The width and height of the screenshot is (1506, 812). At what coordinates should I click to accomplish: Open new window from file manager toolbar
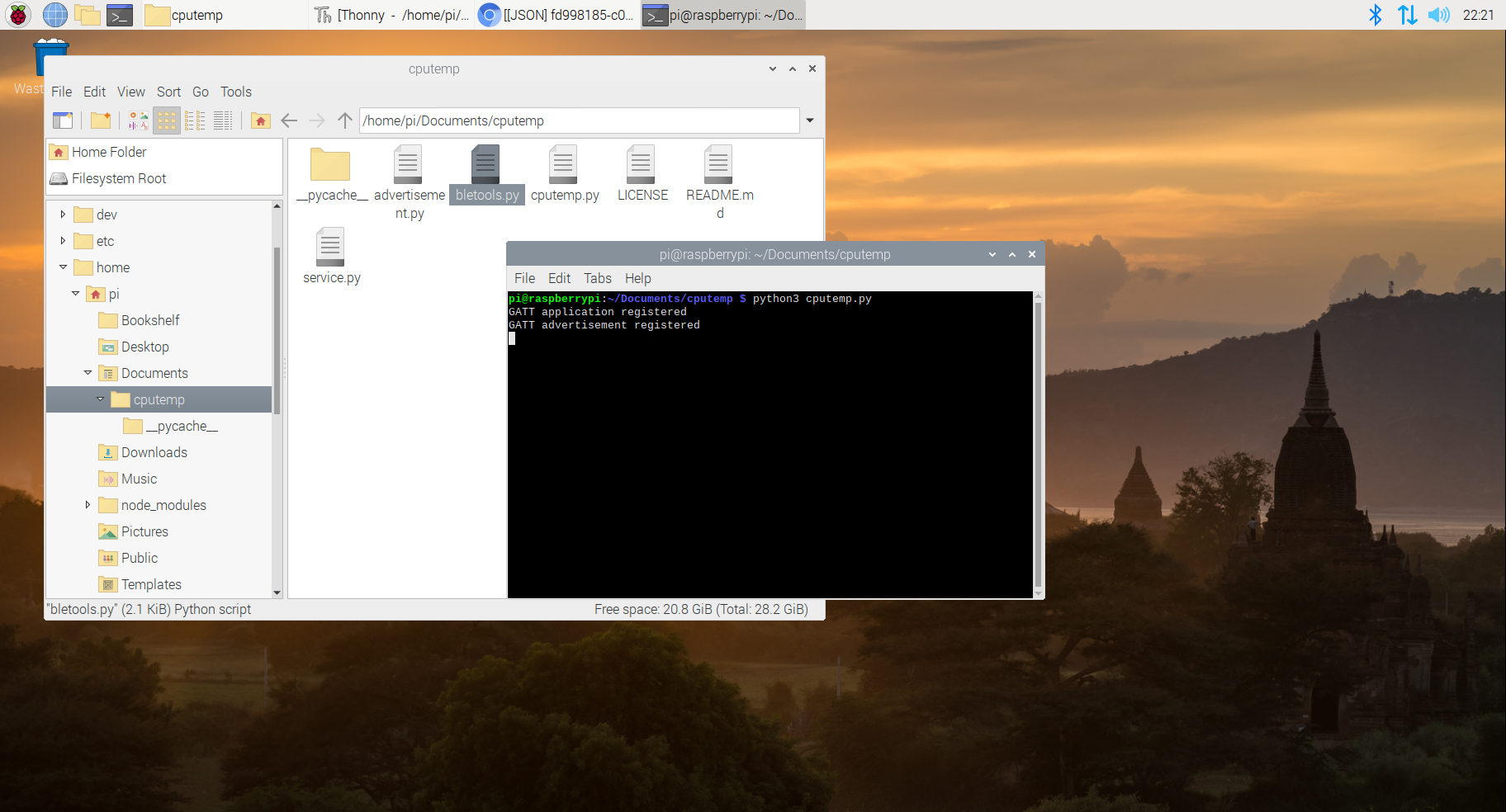[63, 120]
